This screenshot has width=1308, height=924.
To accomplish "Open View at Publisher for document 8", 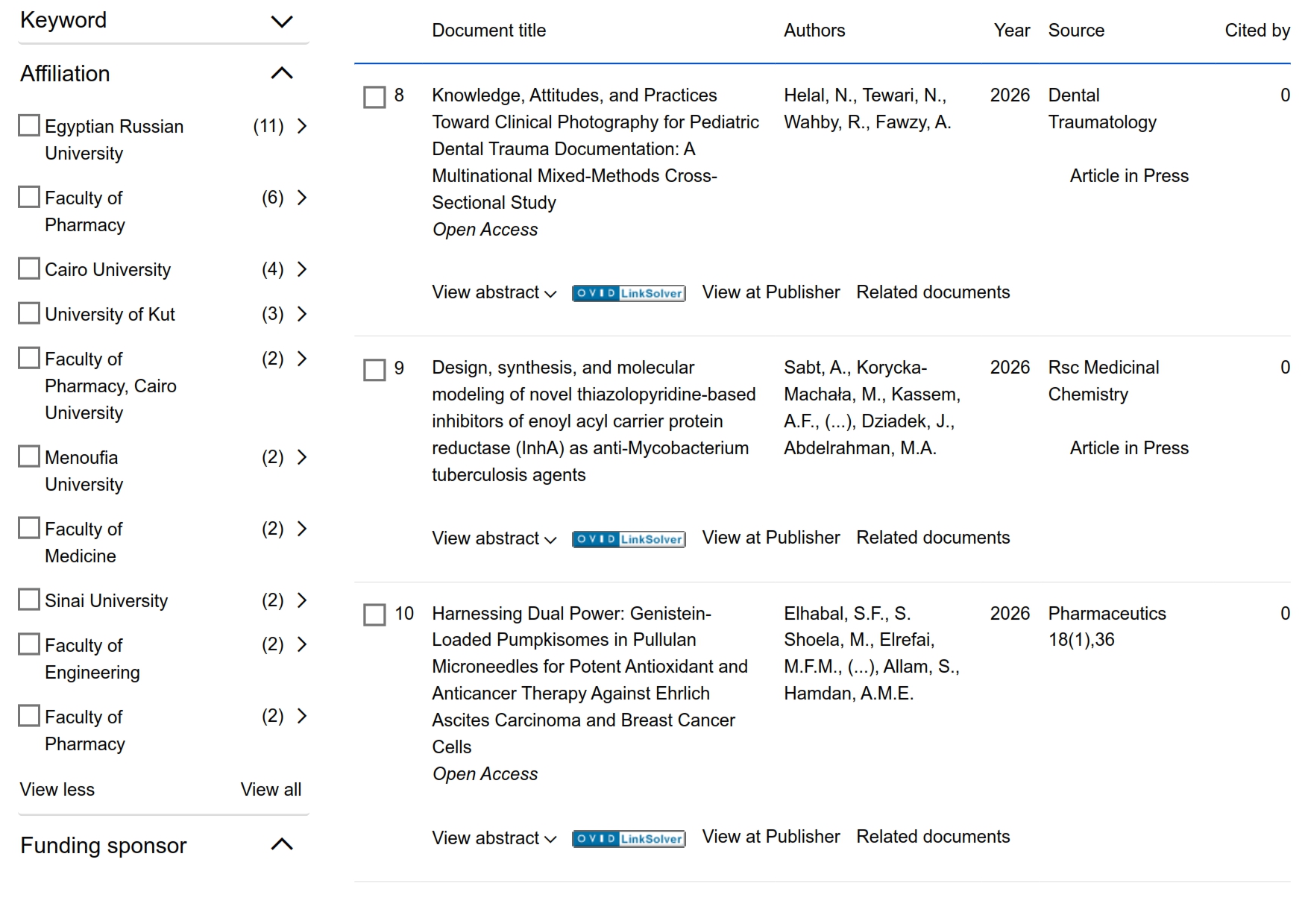I will tap(770, 292).
